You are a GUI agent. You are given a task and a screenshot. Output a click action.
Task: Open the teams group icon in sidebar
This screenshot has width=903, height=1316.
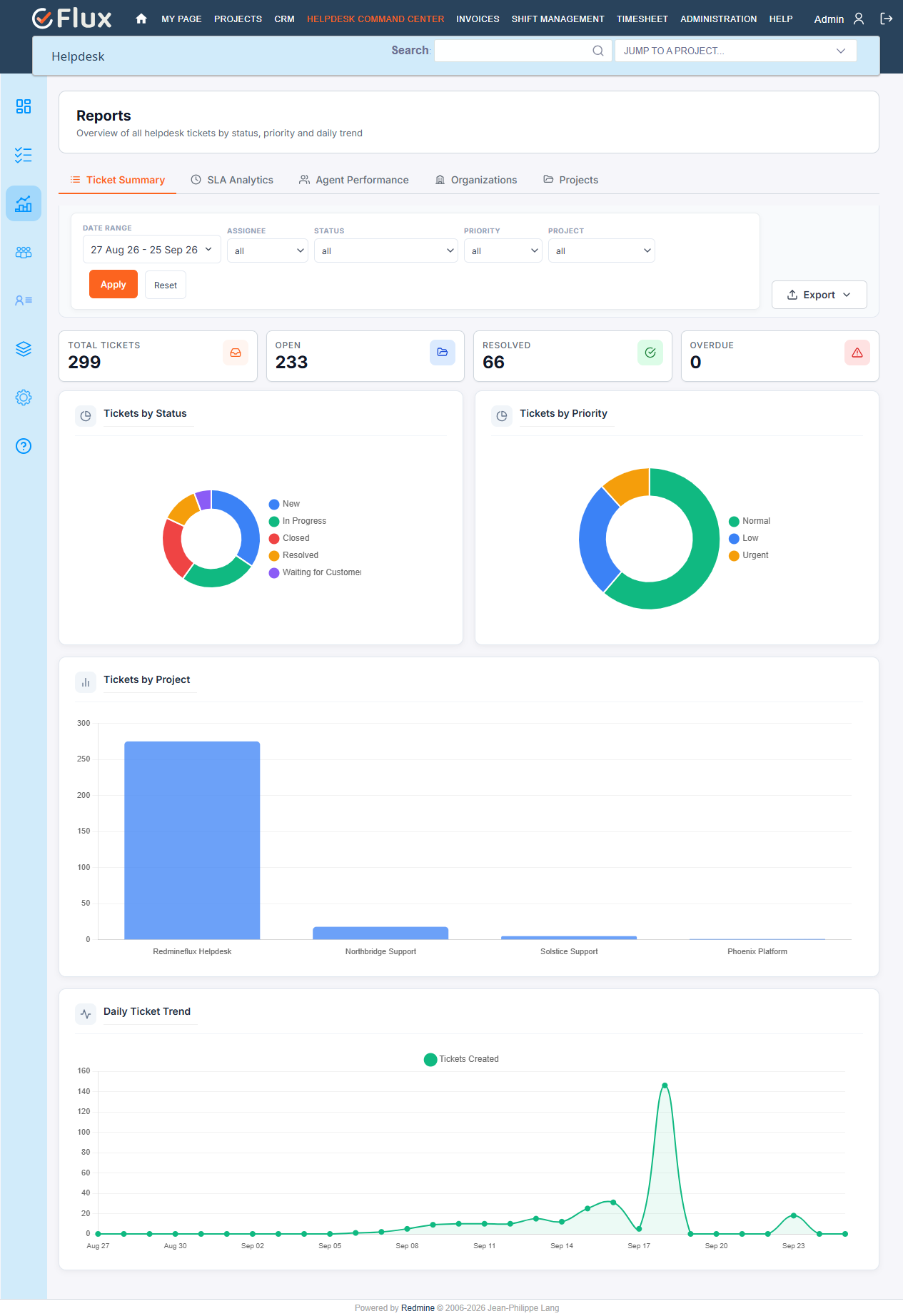pyautogui.click(x=24, y=252)
